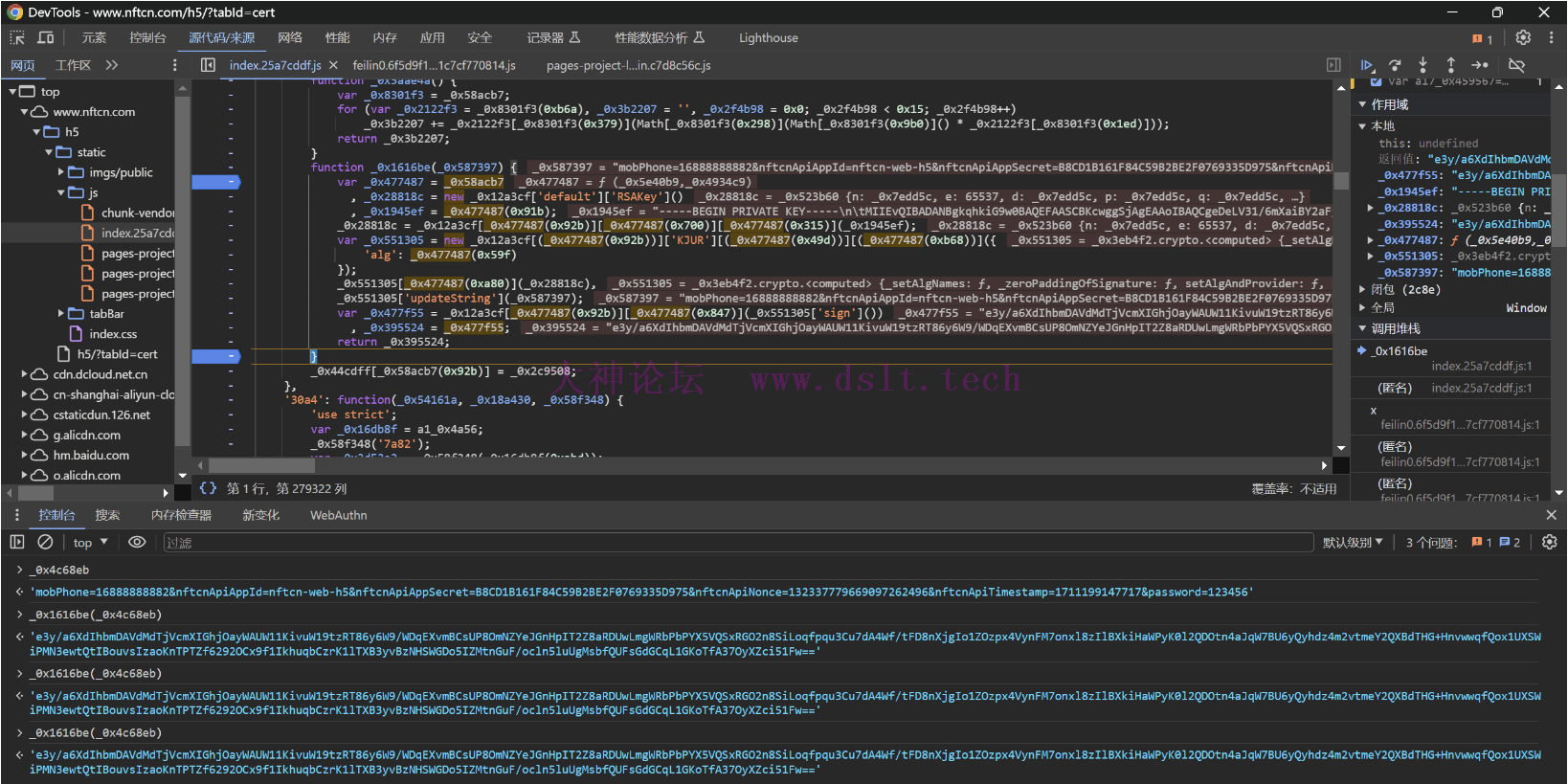Collapse the 调用堆栈 call stack section
Viewport: 1568px width, 784px height.
1363,328
